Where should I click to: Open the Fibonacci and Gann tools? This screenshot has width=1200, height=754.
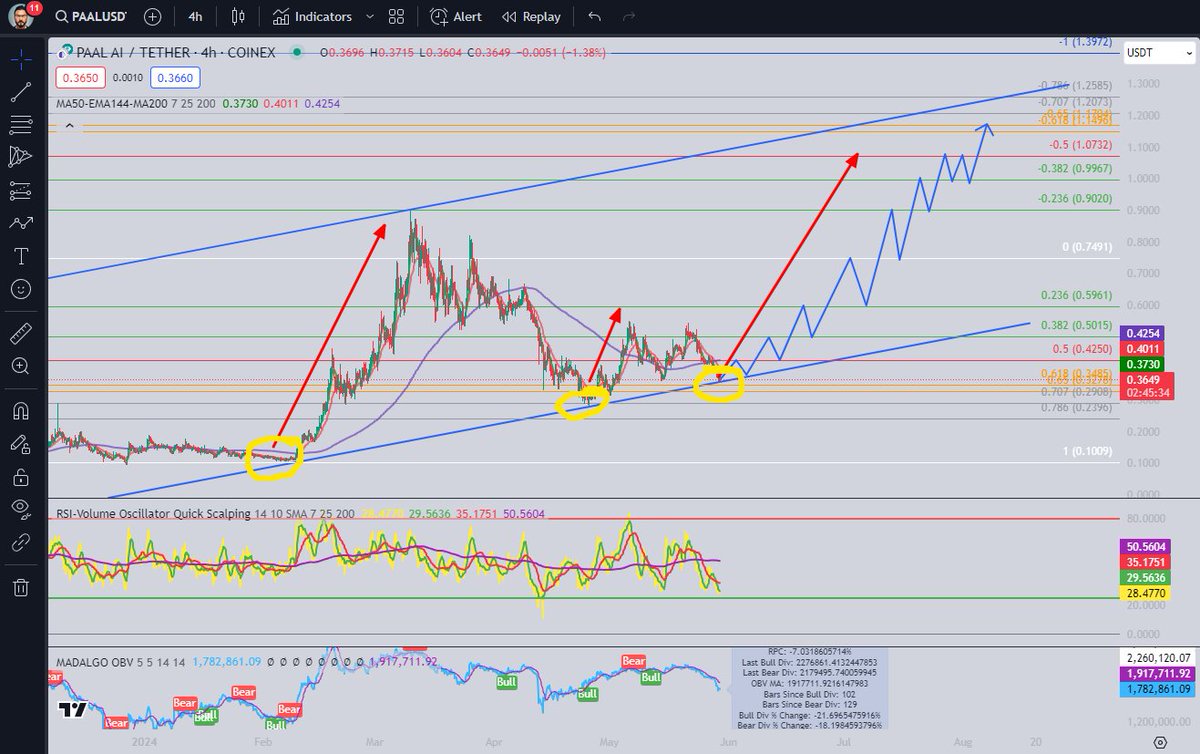point(20,125)
